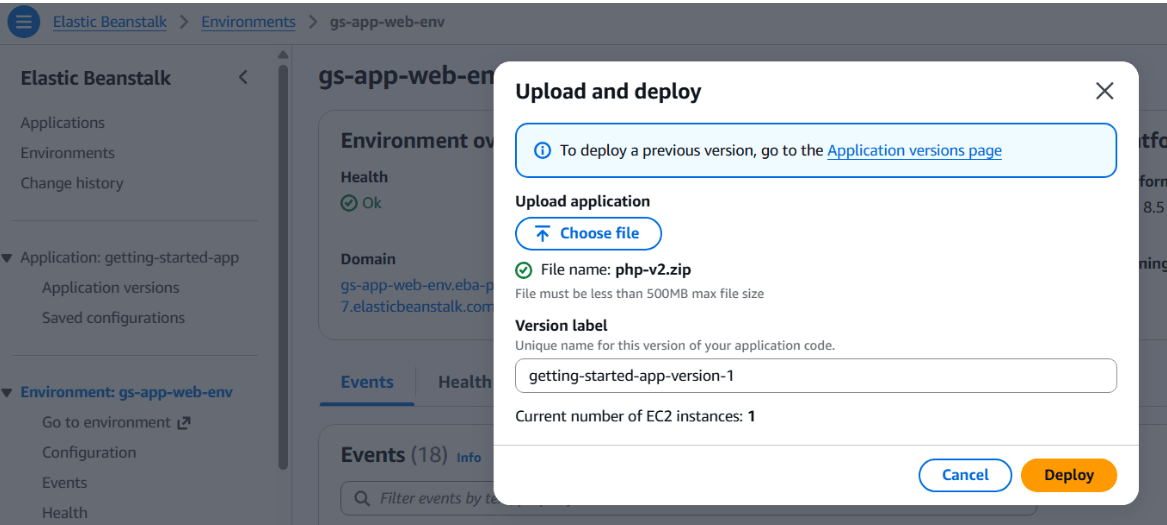The width and height of the screenshot is (1167, 525).
Task: Open the hamburger navigation menu
Action: (24, 21)
